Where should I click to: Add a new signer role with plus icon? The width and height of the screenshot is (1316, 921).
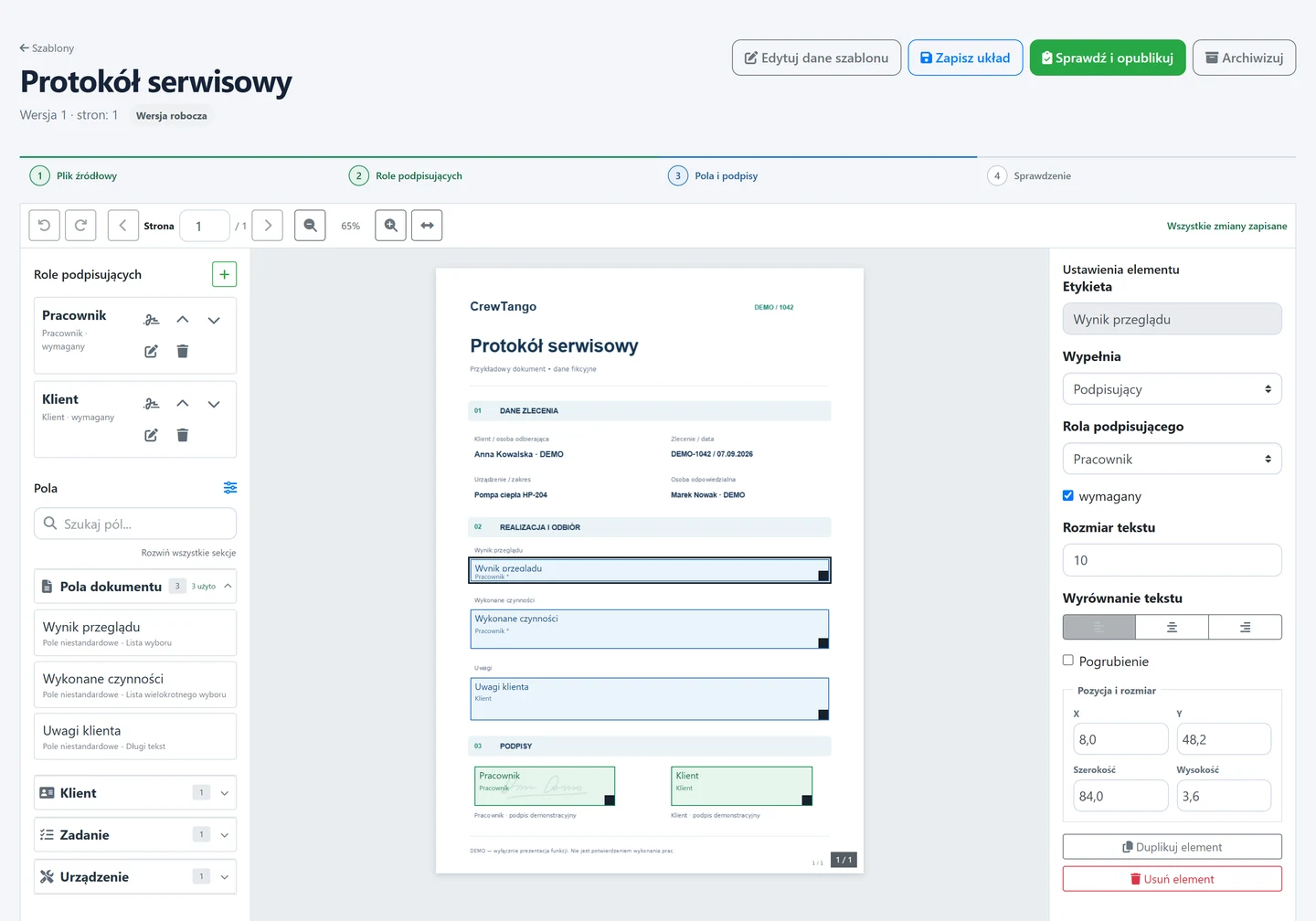click(x=224, y=274)
